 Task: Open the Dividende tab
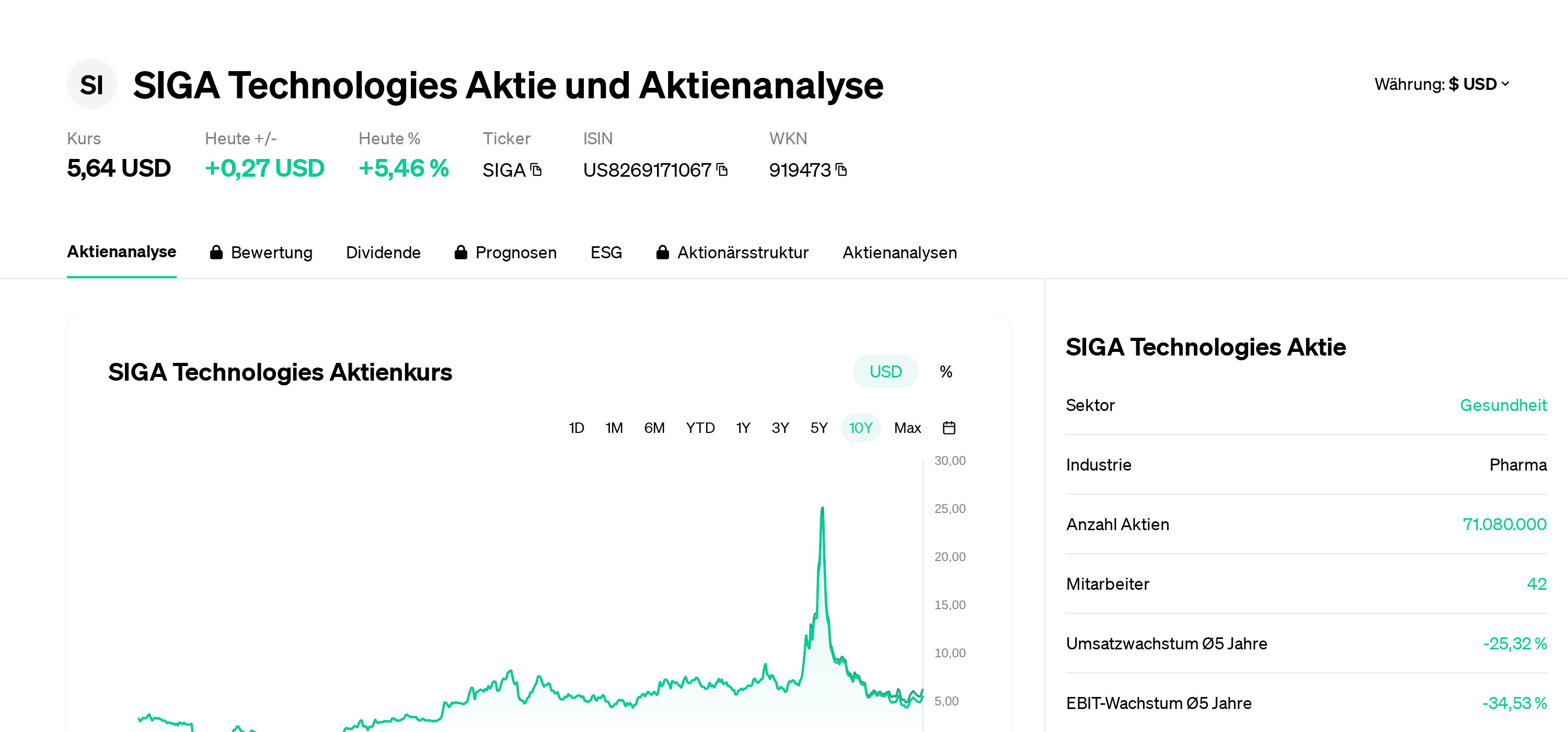pyautogui.click(x=384, y=252)
